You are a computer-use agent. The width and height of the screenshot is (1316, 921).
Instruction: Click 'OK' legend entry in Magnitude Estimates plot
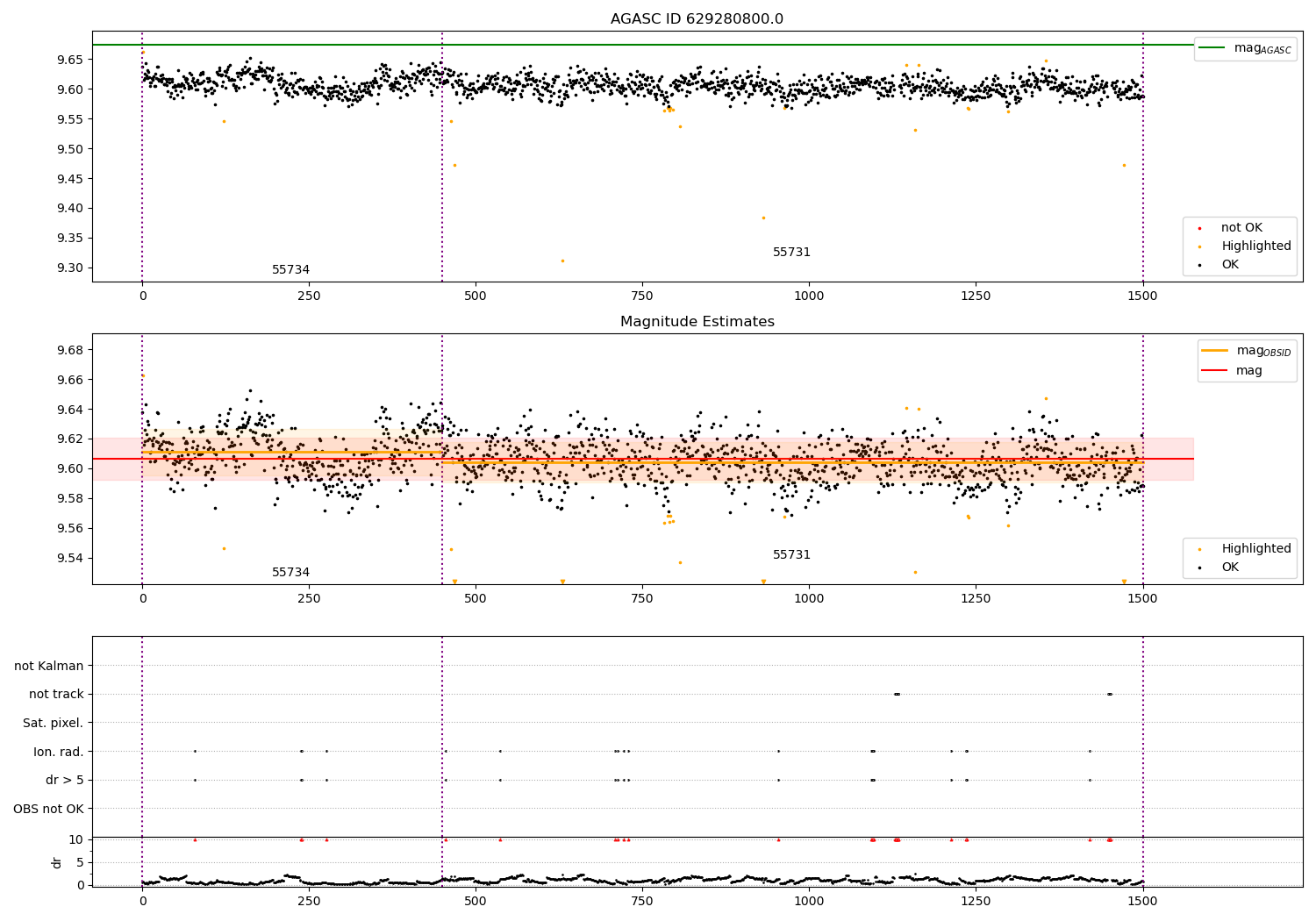click(1219, 568)
